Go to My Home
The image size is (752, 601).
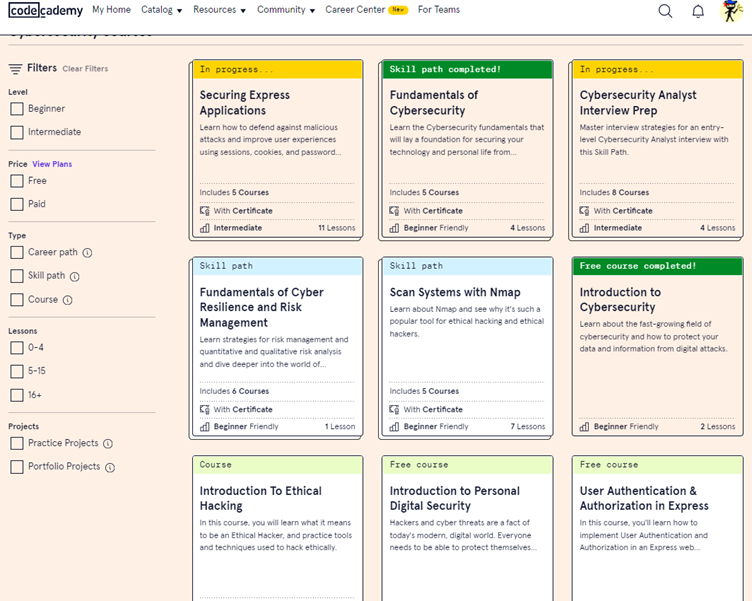[x=111, y=10]
